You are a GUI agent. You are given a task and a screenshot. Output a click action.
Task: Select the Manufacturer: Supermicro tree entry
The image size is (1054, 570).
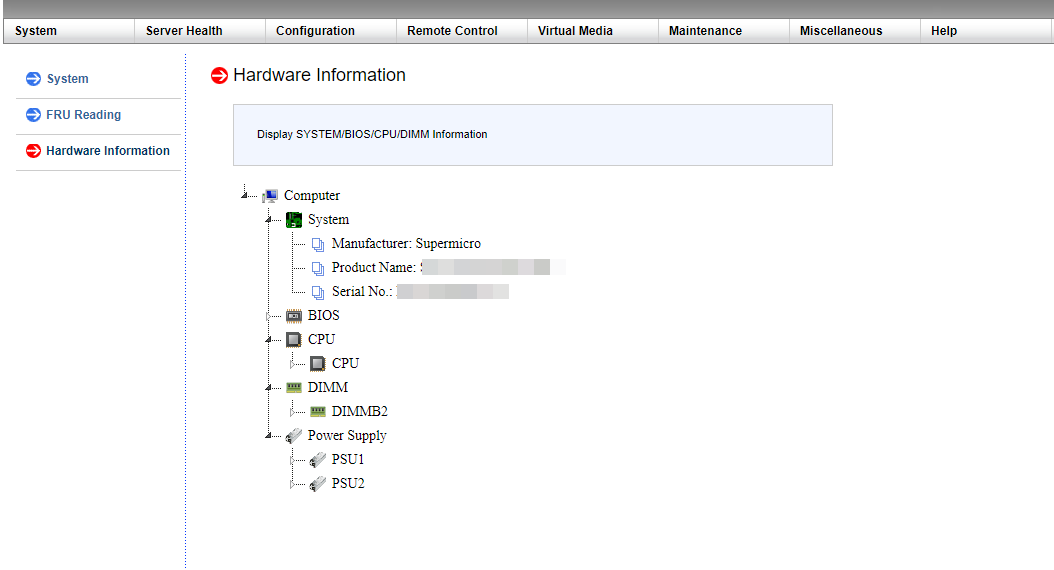[x=406, y=244]
